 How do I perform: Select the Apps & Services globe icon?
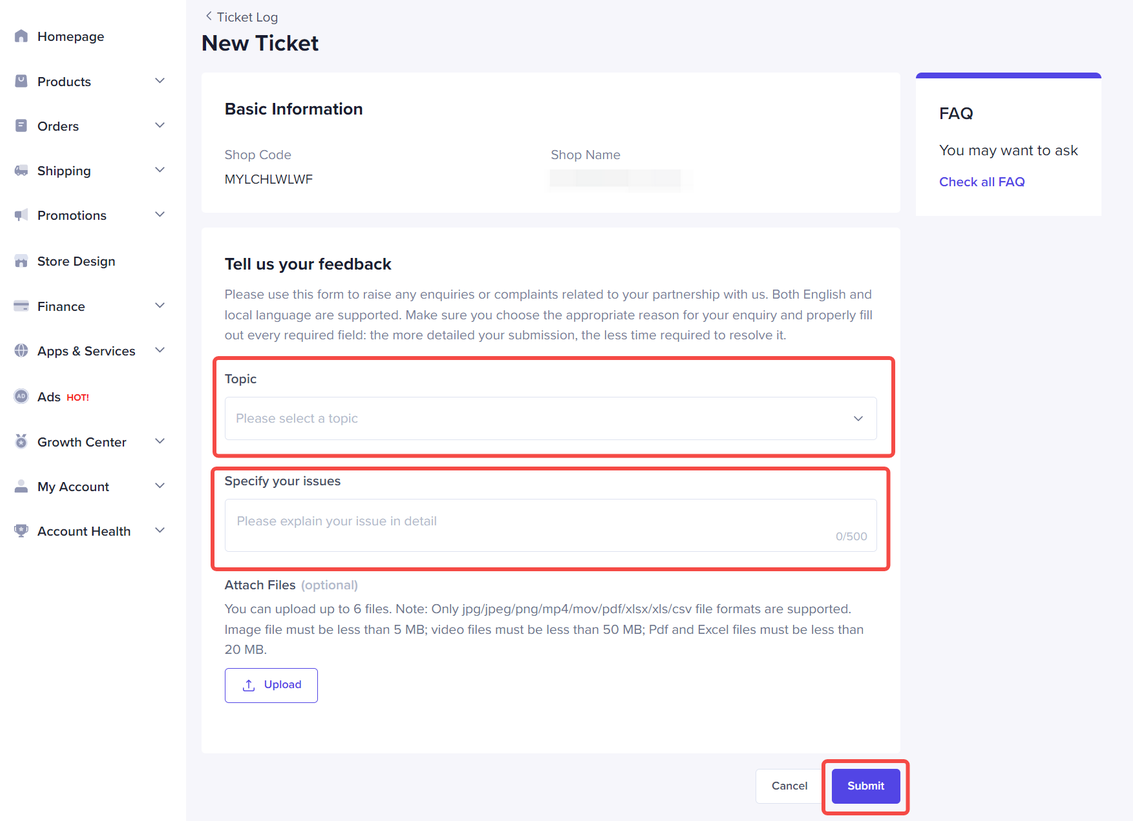pyautogui.click(x=21, y=350)
